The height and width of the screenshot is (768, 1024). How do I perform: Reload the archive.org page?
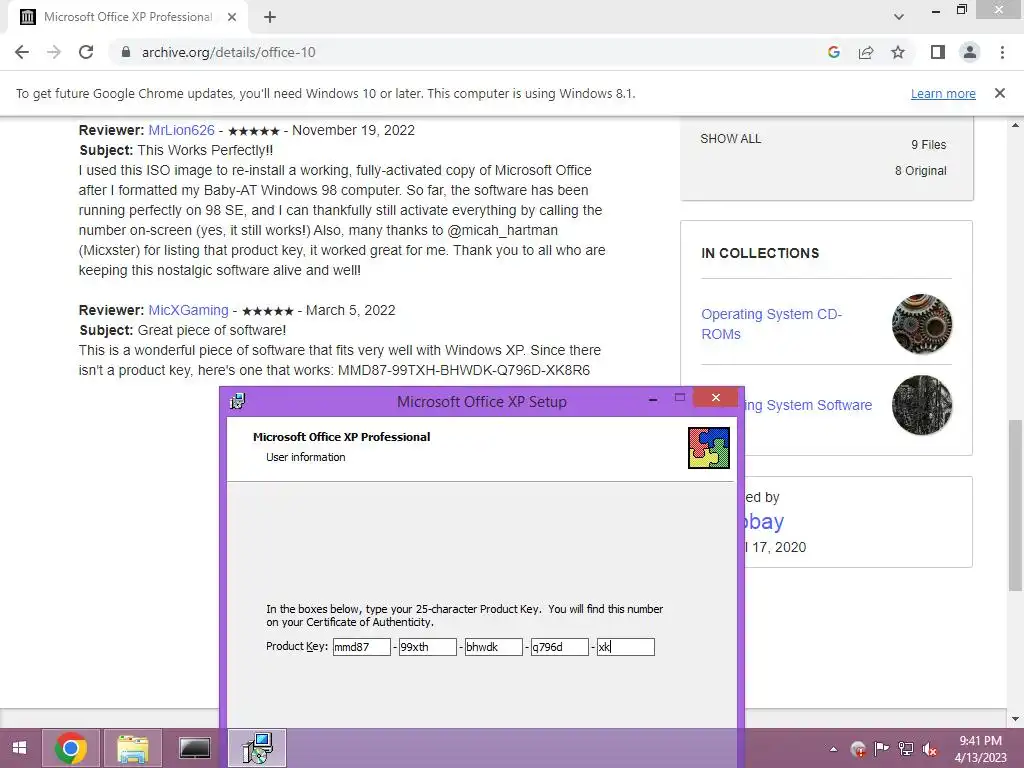click(x=86, y=52)
